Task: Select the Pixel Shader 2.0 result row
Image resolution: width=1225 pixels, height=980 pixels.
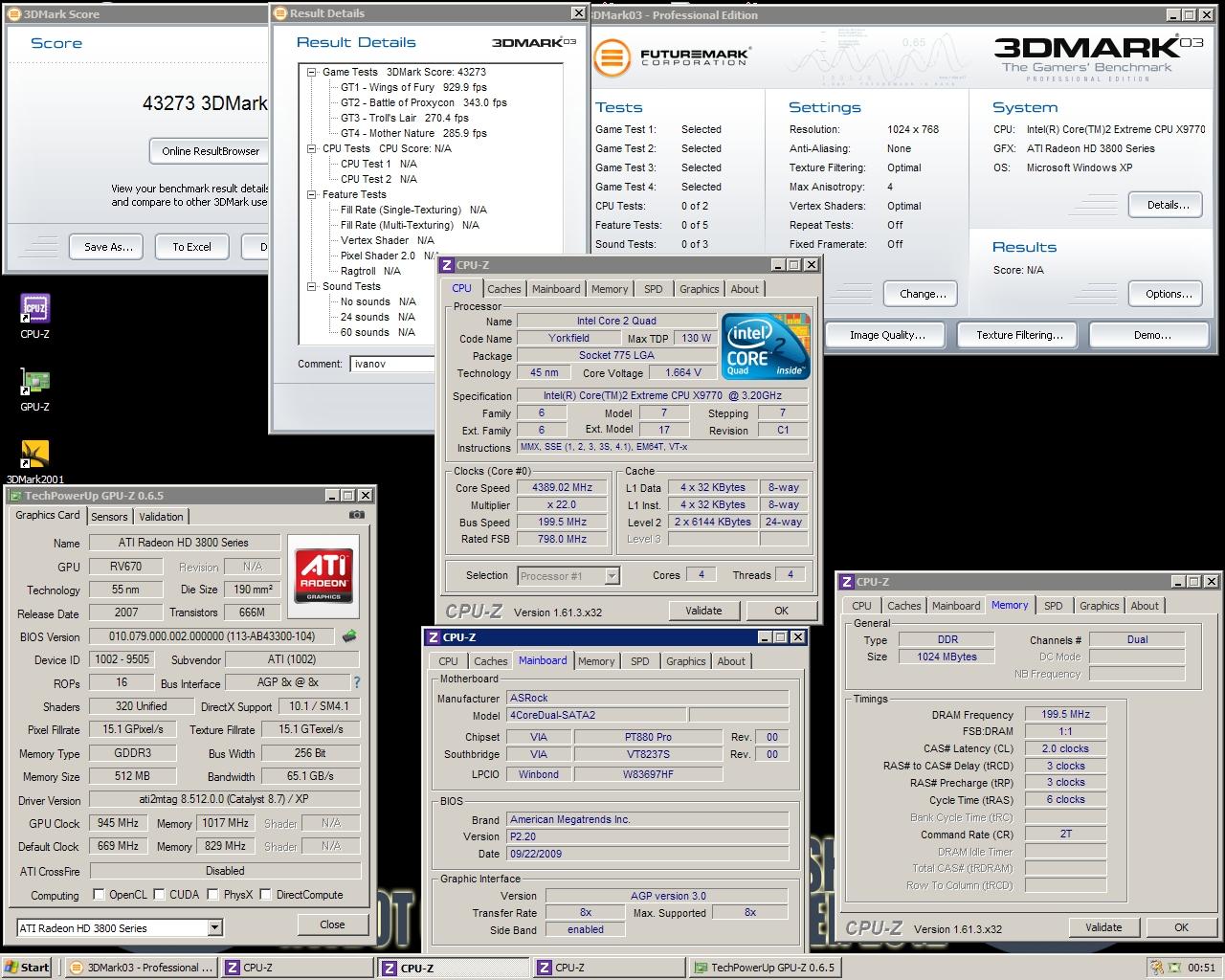Action: (389, 256)
